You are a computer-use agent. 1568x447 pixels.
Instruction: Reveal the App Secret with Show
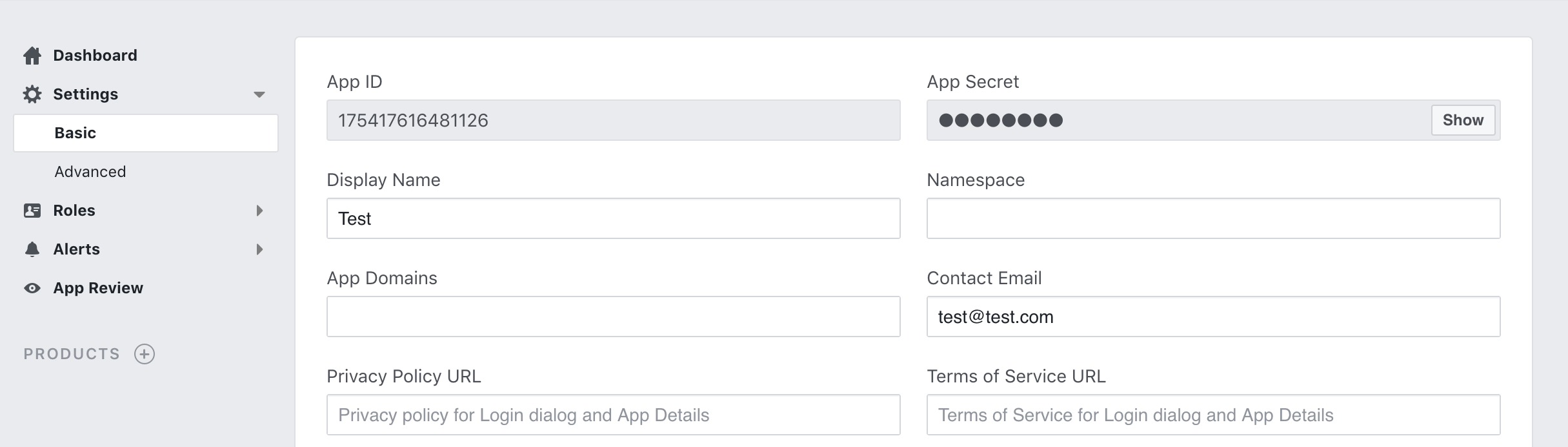(1462, 120)
